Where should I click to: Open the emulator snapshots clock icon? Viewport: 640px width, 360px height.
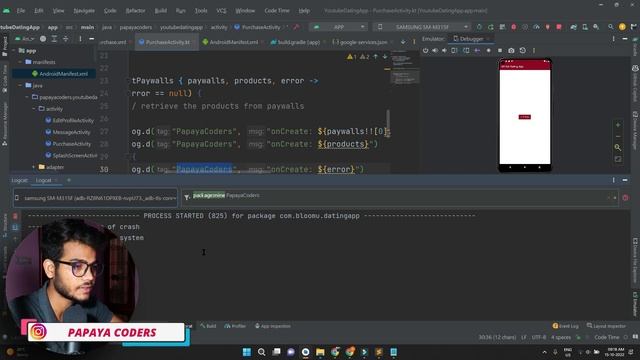(x=522, y=51)
